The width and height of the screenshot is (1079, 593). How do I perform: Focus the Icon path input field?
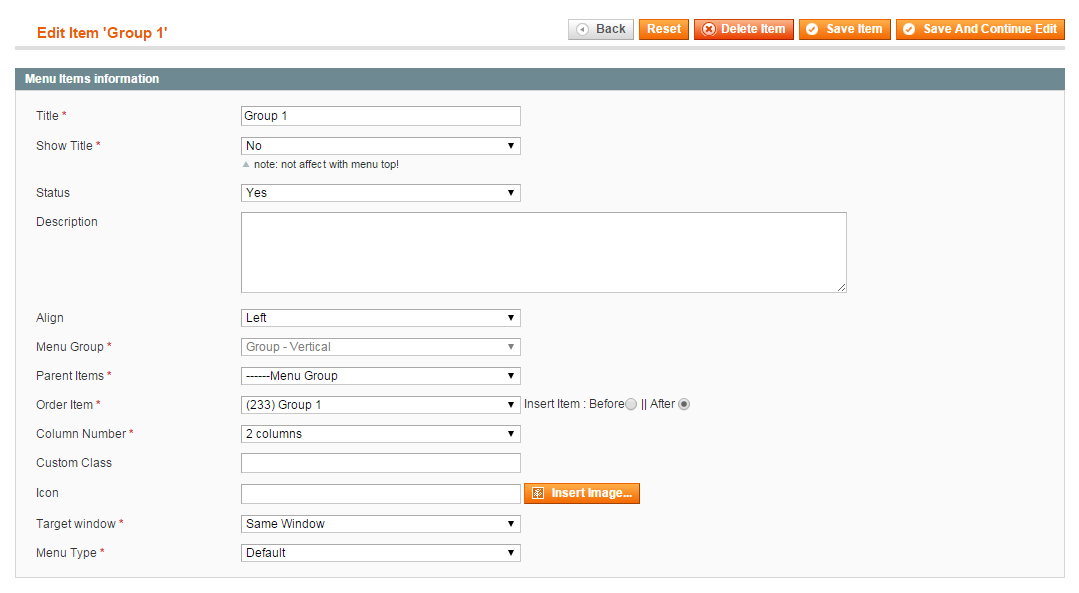point(381,493)
